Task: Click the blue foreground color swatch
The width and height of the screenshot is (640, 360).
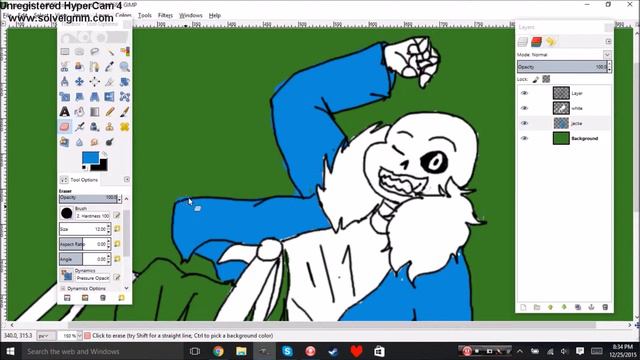Action: [x=90, y=158]
